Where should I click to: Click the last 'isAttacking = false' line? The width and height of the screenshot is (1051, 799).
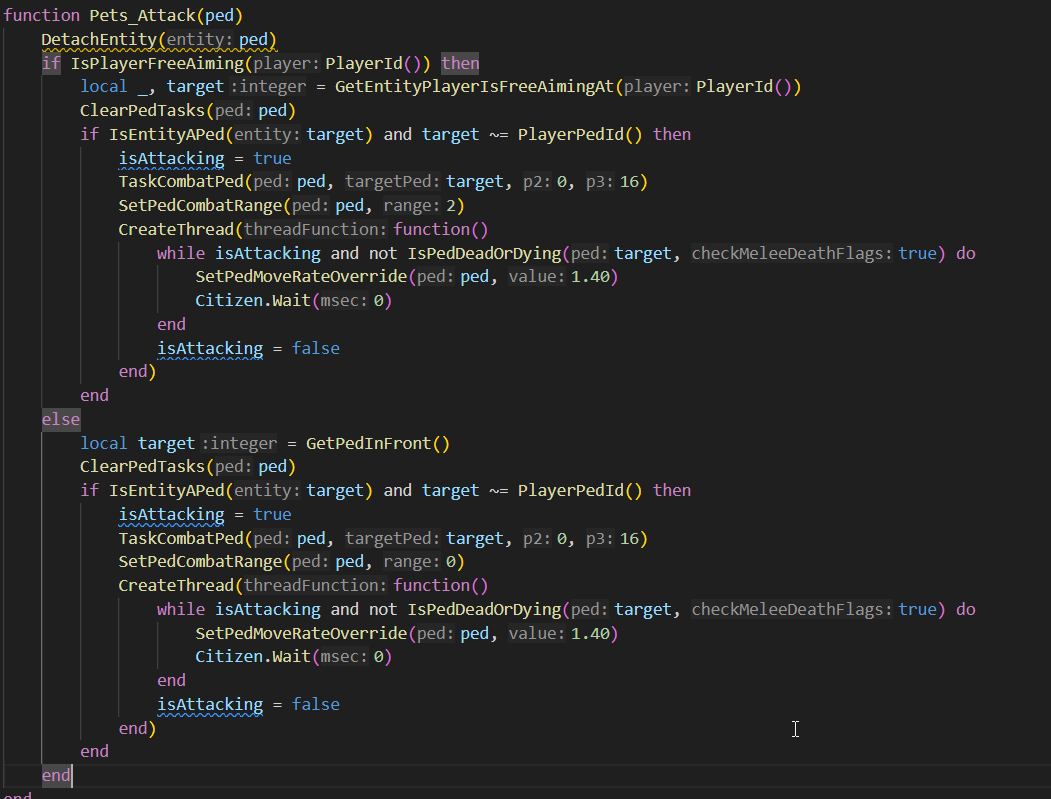pos(248,704)
